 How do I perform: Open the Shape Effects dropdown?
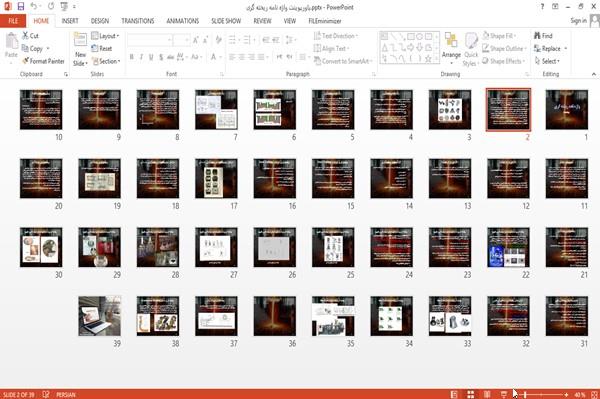click(x=503, y=61)
